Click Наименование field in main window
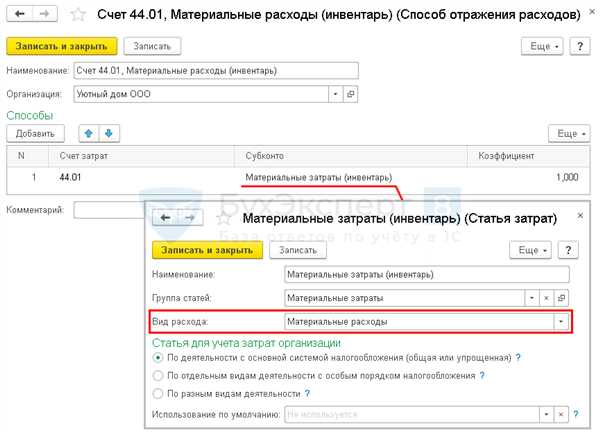This screenshot has width=600, height=432. [216, 71]
